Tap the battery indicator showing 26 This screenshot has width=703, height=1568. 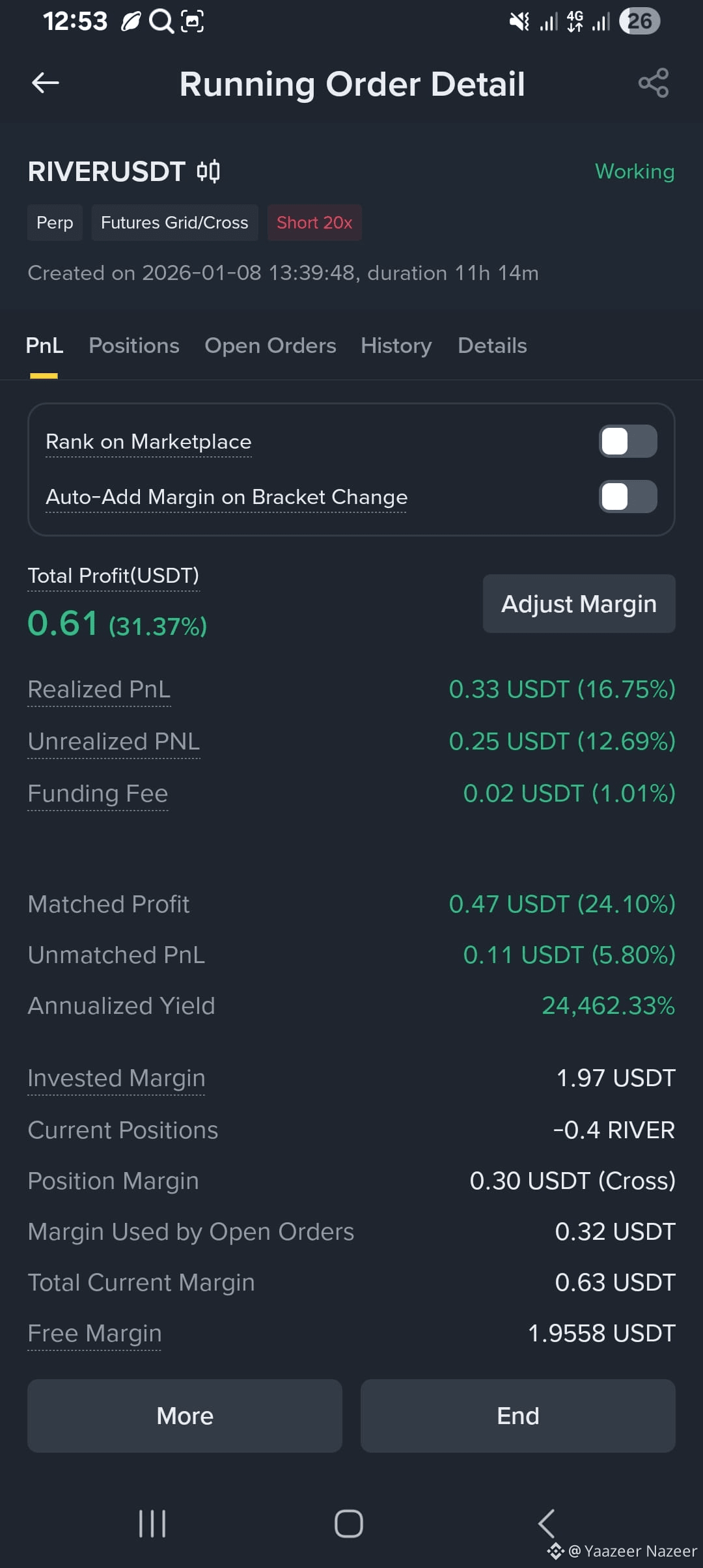[x=640, y=21]
